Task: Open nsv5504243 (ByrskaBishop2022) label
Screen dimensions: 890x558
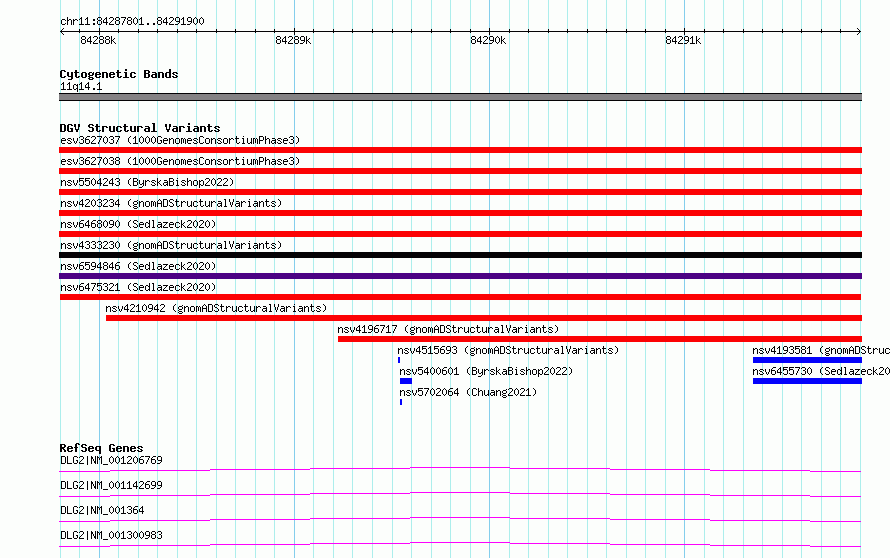Action: tap(147, 182)
